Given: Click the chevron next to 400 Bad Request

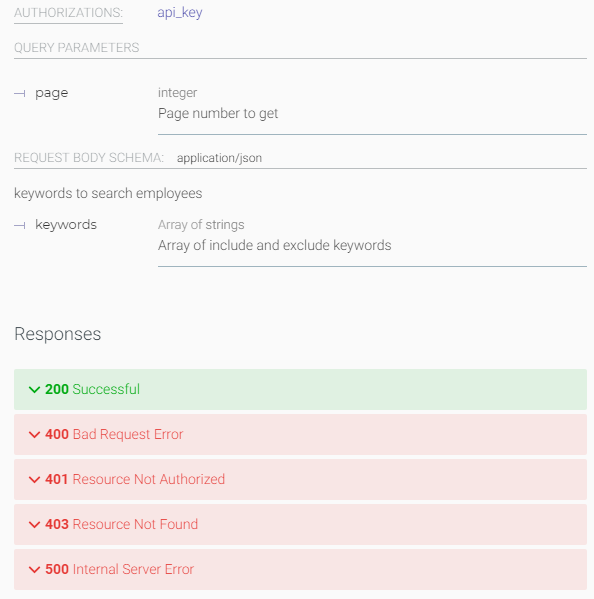Looking at the screenshot, I should pos(34,435).
